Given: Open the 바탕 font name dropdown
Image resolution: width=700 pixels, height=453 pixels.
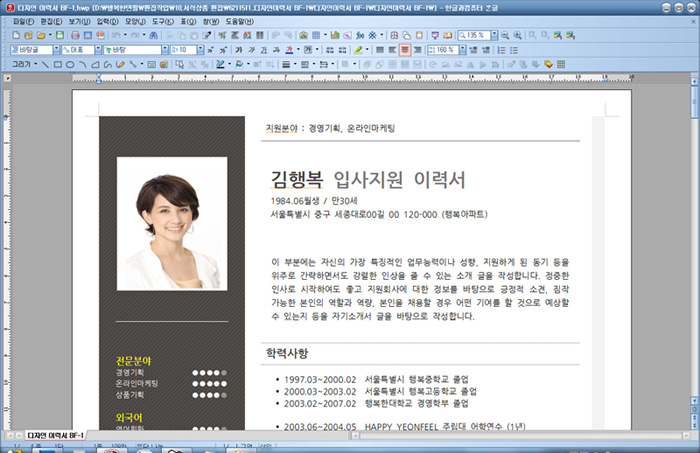Looking at the screenshot, I should (x=165, y=50).
